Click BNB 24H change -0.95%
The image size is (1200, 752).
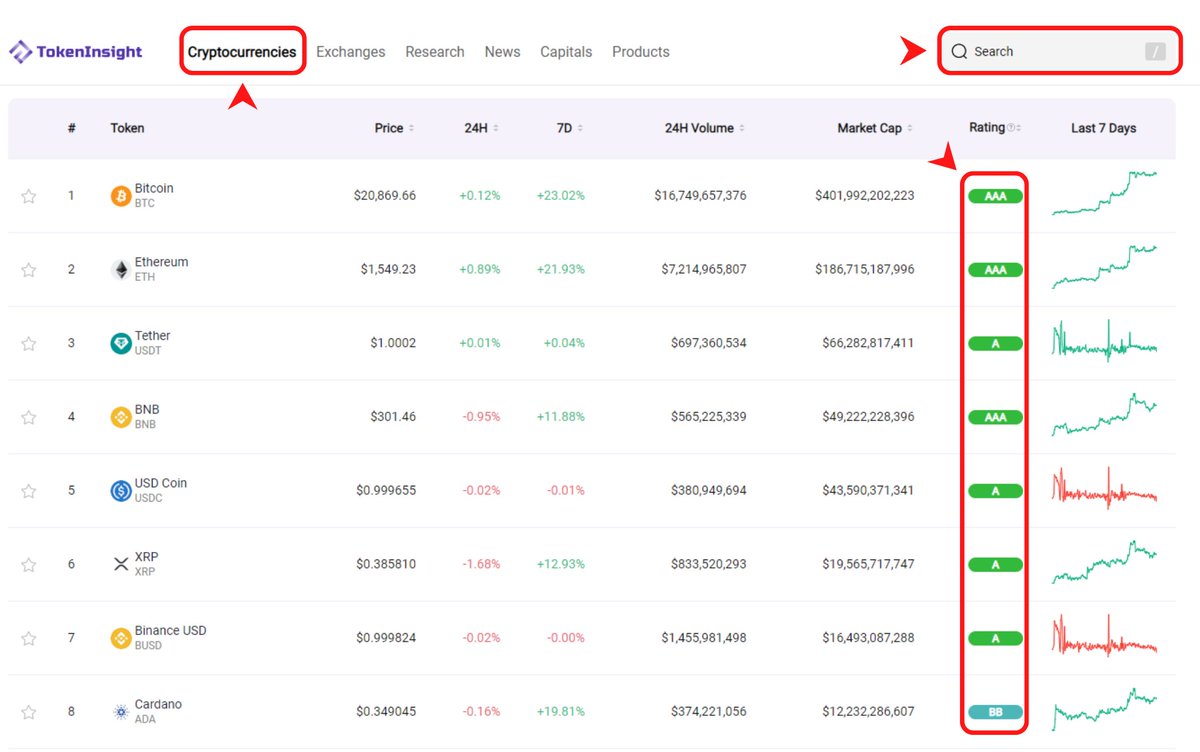point(481,417)
